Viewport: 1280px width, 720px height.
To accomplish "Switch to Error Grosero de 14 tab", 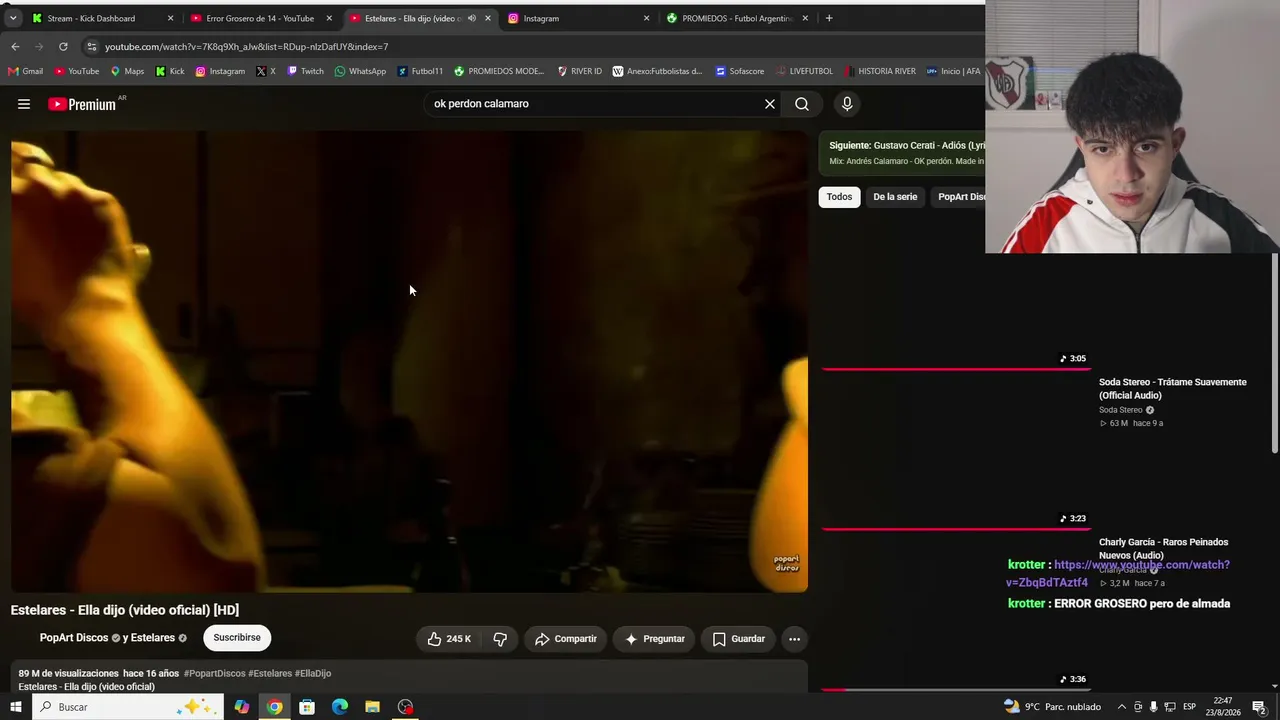I will pyautogui.click(x=260, y=18).
